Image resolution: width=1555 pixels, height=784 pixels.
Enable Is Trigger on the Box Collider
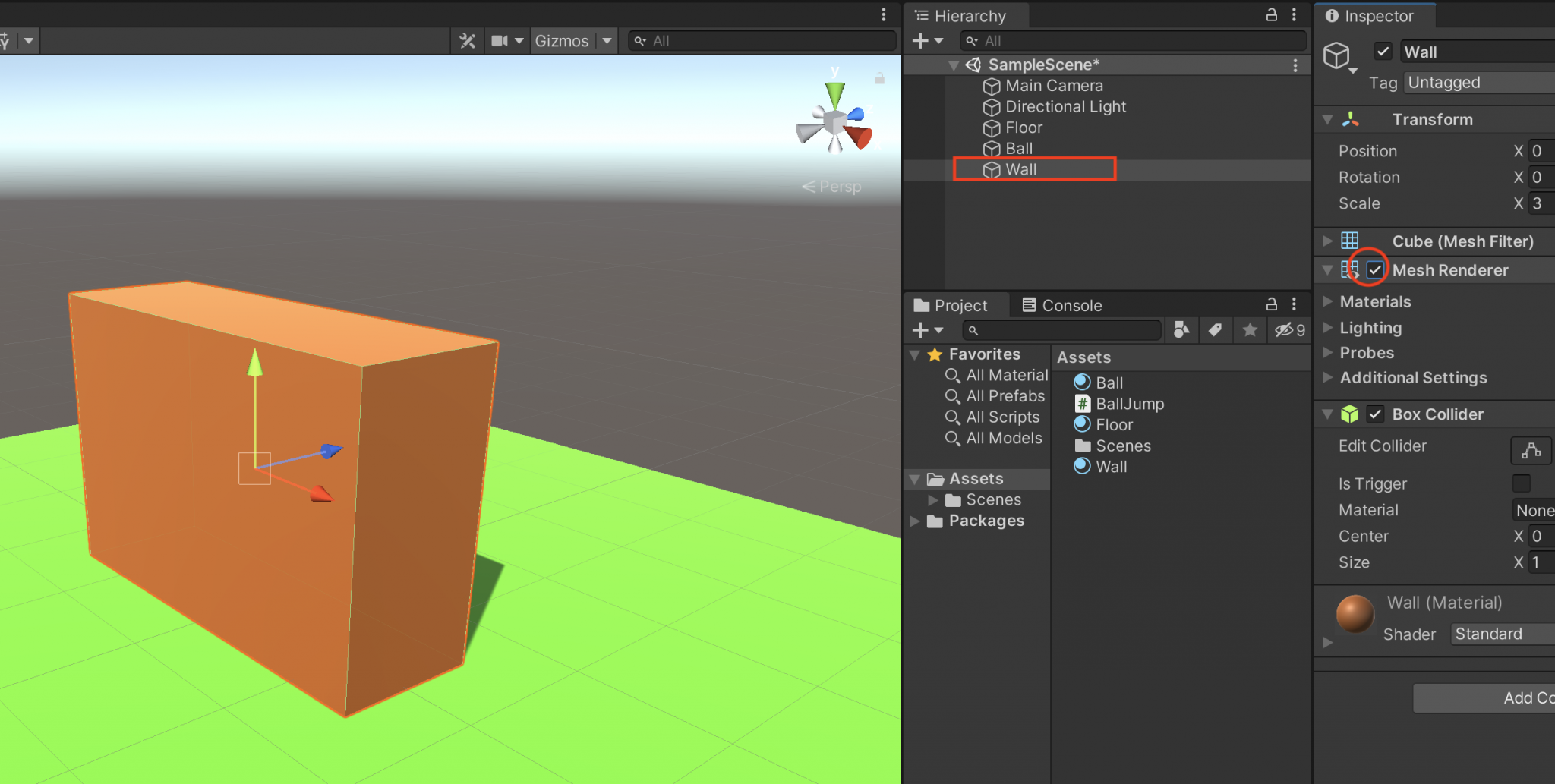coord(1521,483)
